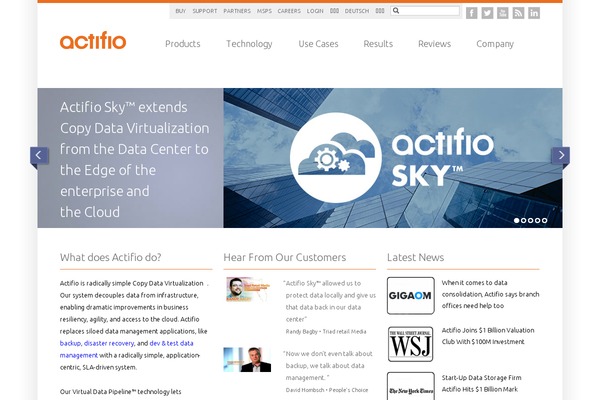Click the Actifio logo
Viewport: 600px width, 400px height.
[93, 41]
